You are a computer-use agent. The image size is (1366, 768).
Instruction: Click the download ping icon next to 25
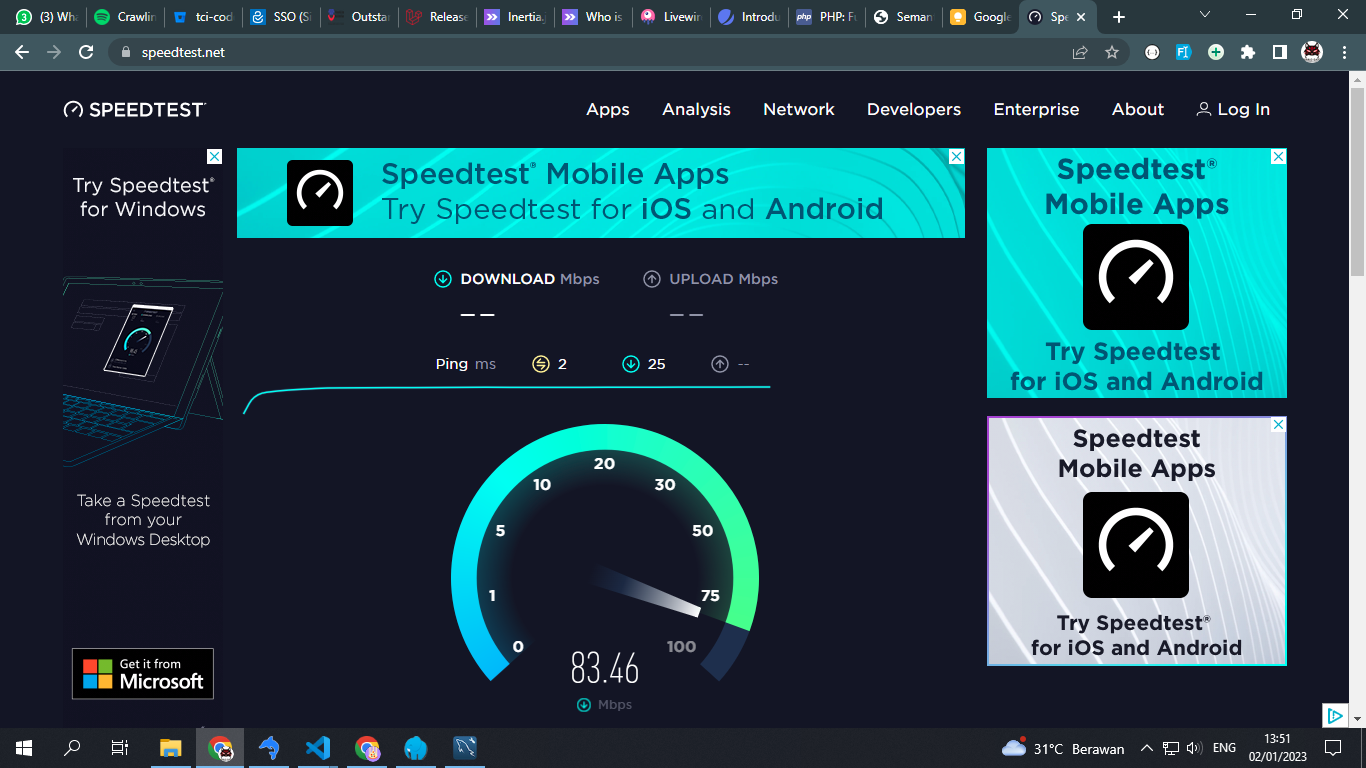coord(630,364)
